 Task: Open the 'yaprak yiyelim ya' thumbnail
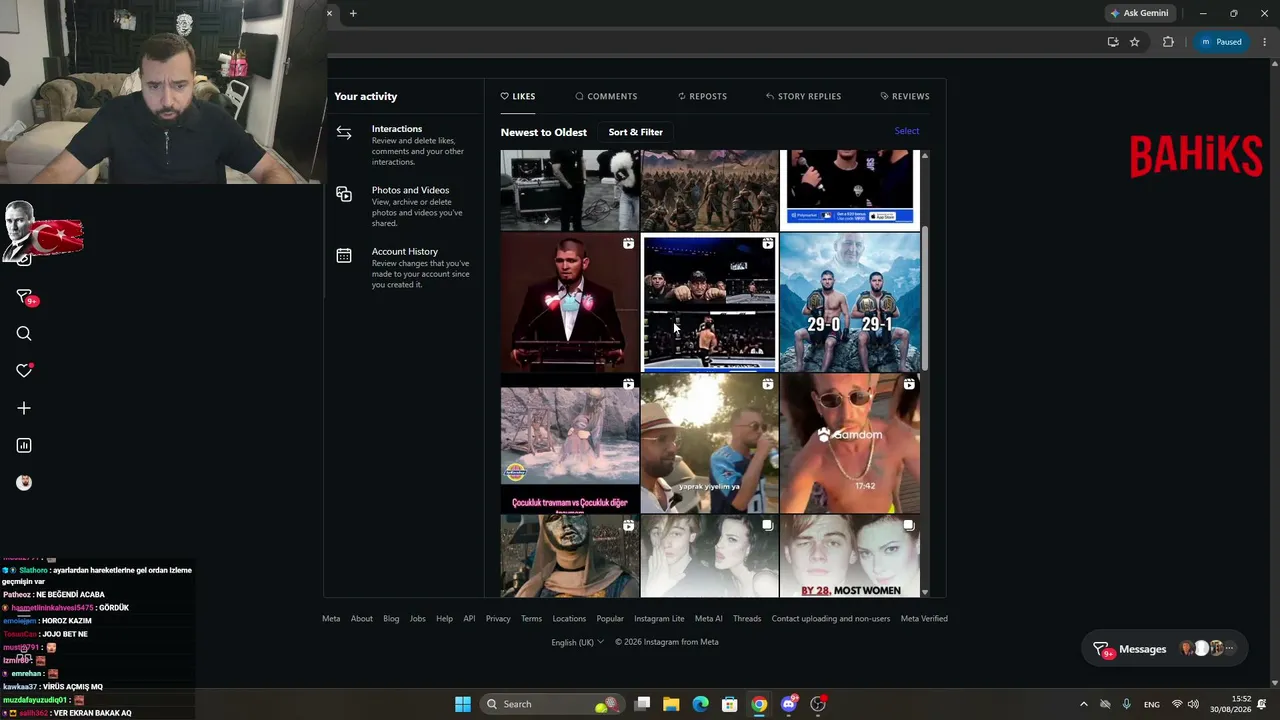(x=709, y=444)
